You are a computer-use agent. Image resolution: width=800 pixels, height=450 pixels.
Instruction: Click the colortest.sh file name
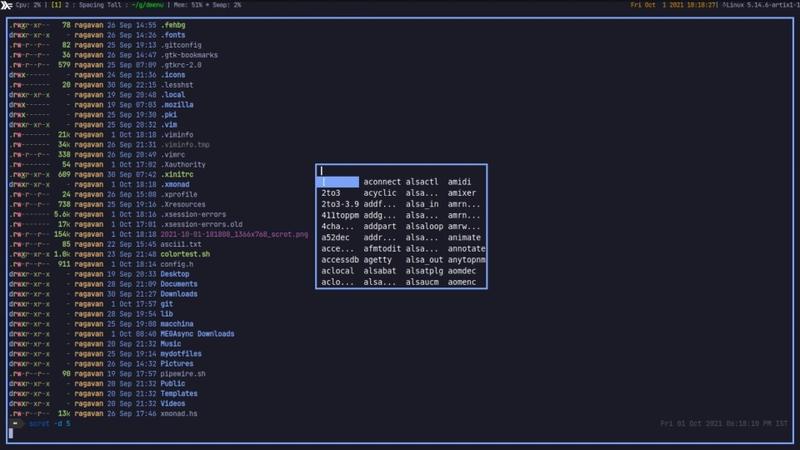click(185, 254)
